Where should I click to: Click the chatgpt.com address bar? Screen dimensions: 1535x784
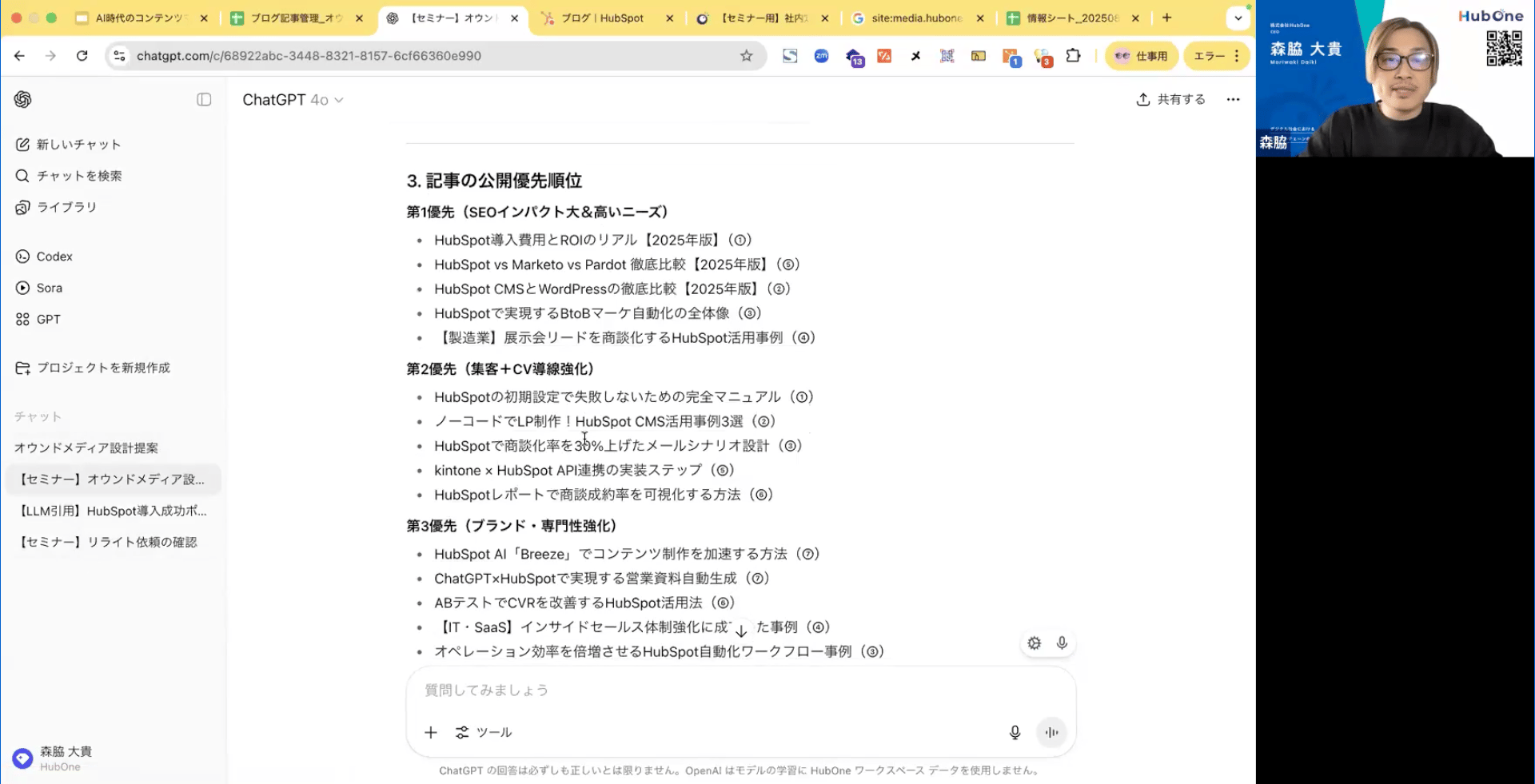point(436,56)
